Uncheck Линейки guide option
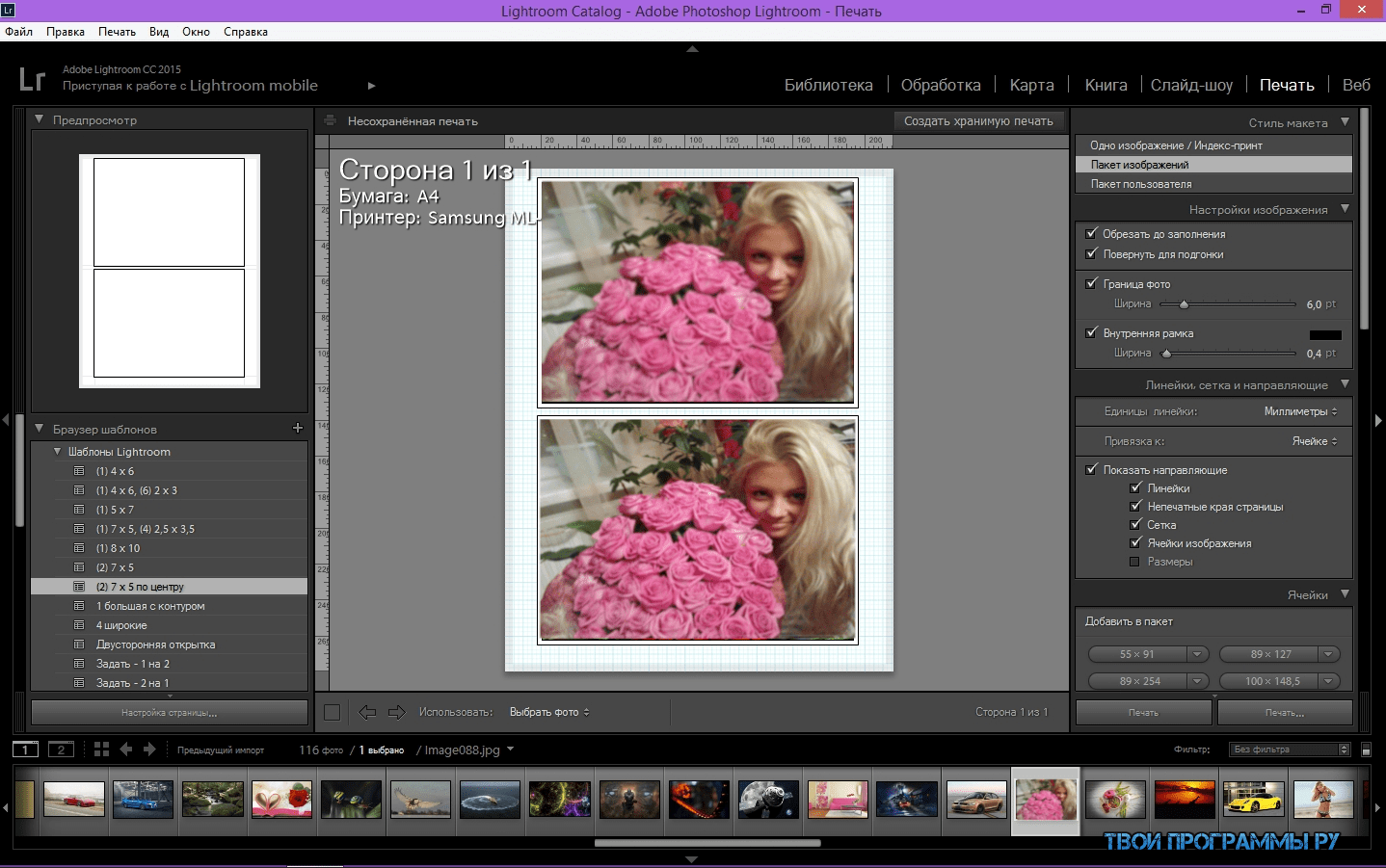Screen dimensions: 1386x868 click(x=1135, y=487)
